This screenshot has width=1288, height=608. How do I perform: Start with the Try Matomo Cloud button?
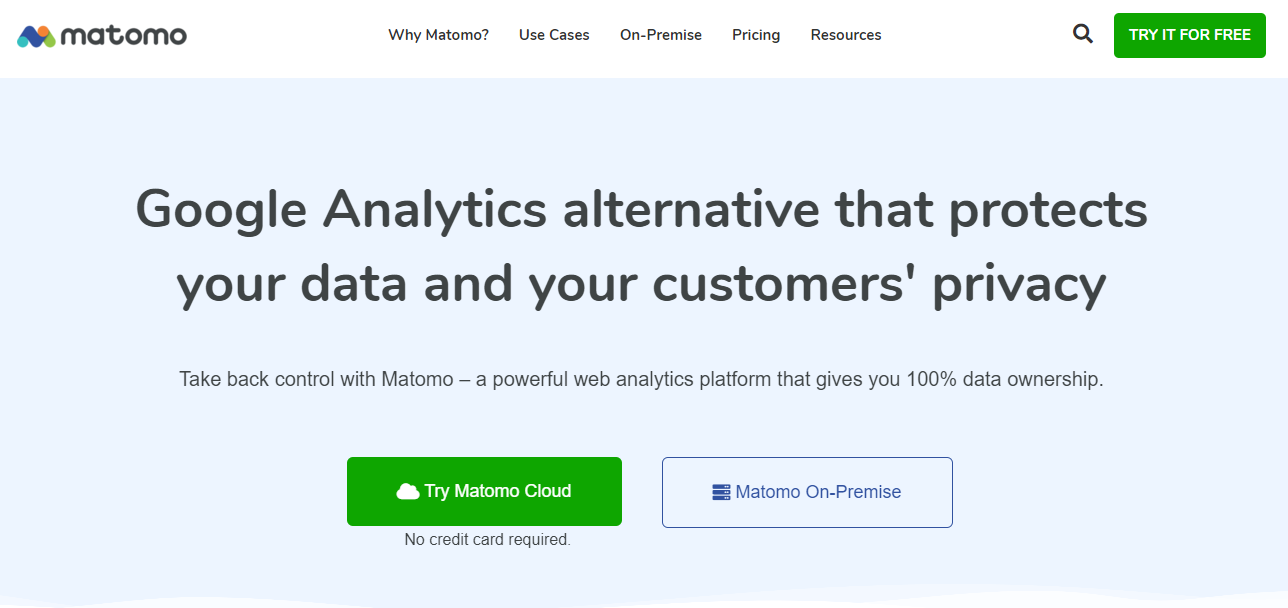pyautogui.click(x=484, y=491)
